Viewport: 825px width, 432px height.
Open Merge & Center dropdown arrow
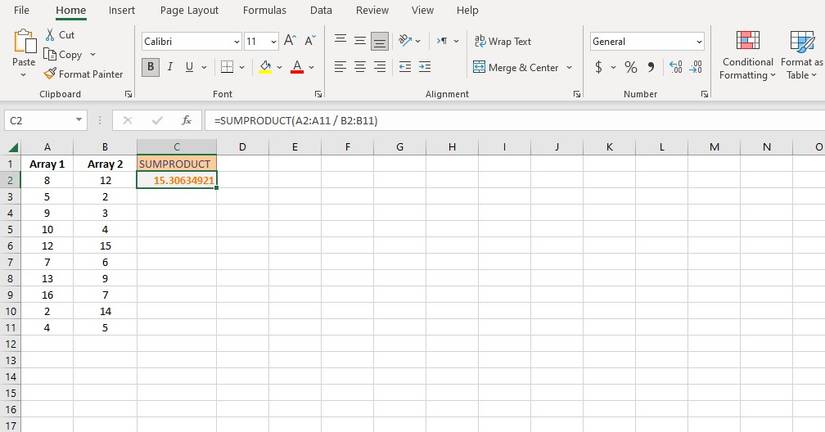(569, 67)
